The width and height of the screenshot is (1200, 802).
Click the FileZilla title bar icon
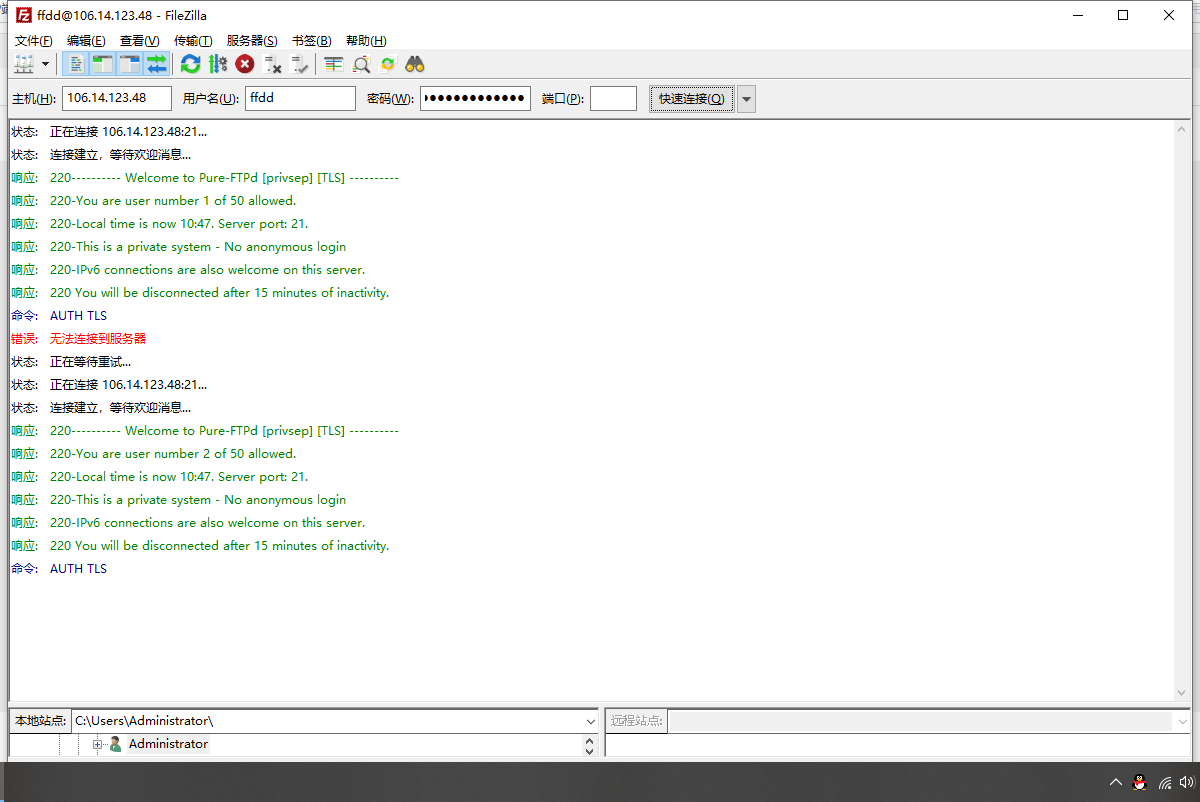coord(22,15)
